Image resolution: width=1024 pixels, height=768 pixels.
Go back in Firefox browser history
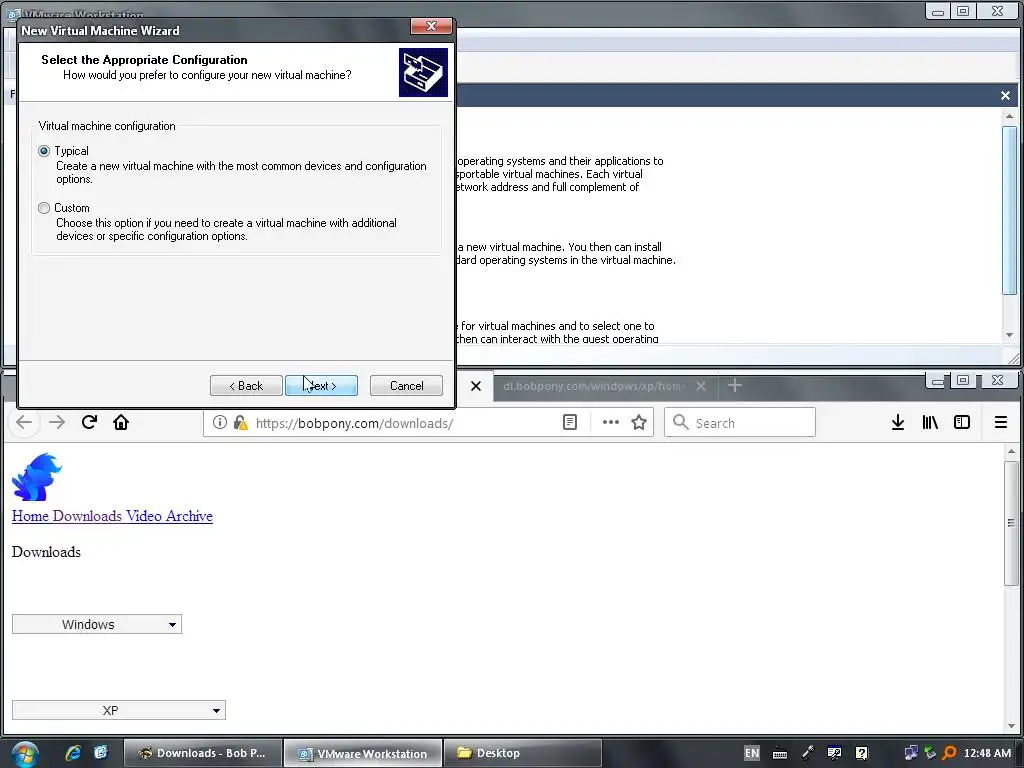tap(24, 423)
